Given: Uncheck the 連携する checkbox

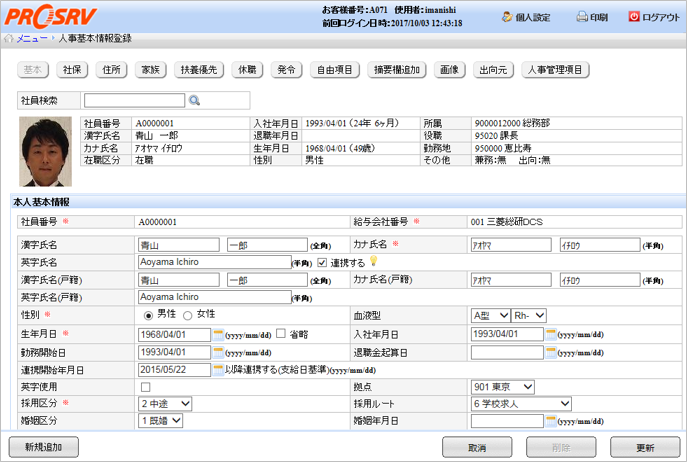Looking at the screenshot, I should 322,262.
